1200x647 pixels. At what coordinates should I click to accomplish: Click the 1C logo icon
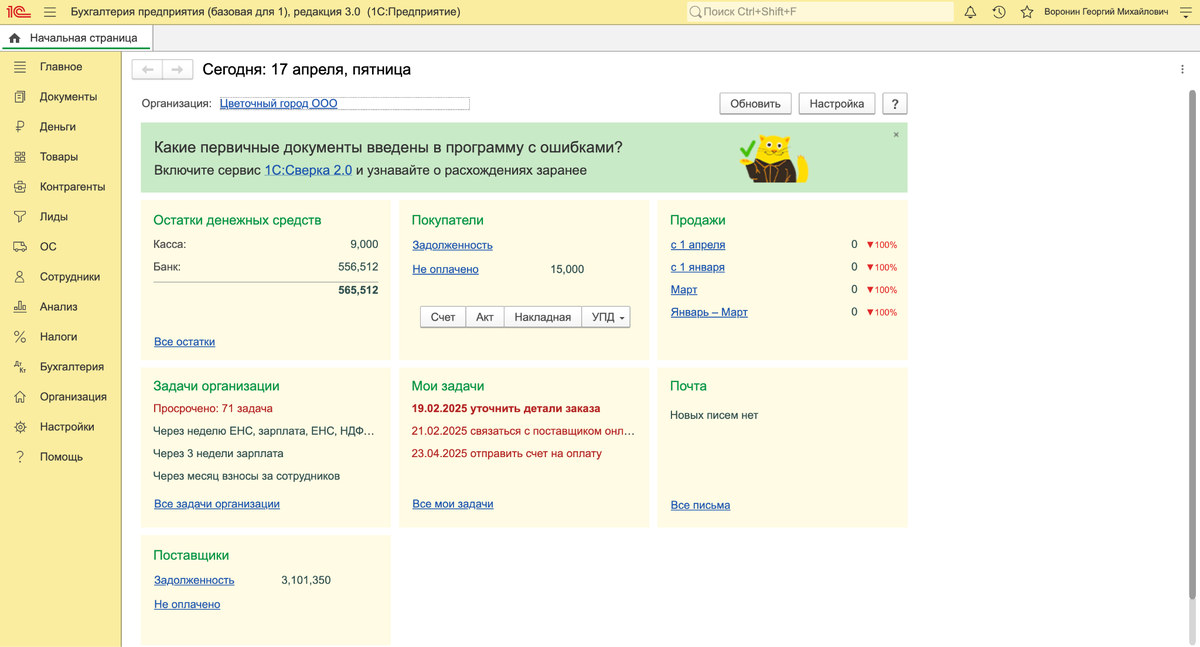[18, 12]
